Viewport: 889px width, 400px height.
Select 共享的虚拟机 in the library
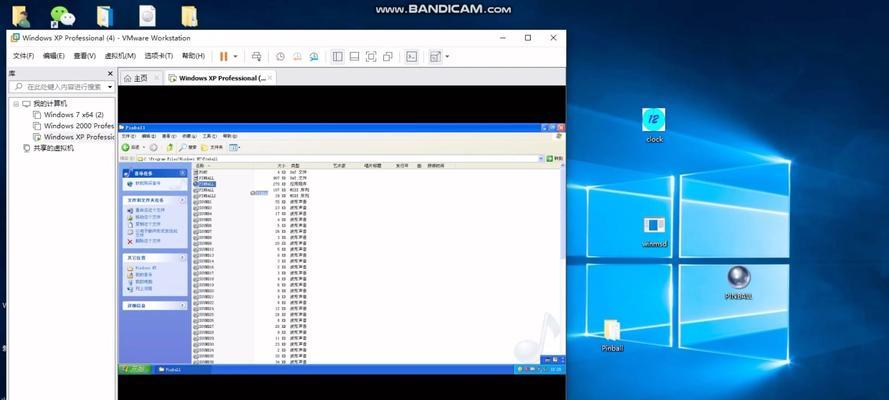click(x=48, y=148)
